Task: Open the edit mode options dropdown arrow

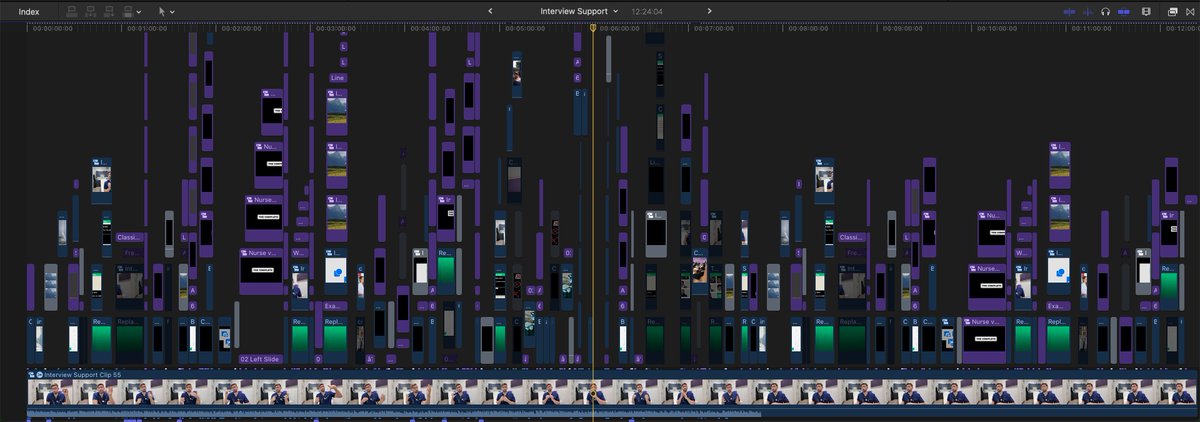Action: (139, 11)
